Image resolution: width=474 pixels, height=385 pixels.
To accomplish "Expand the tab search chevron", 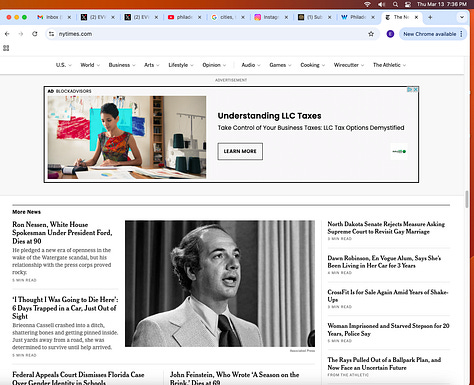I will 462,17.
